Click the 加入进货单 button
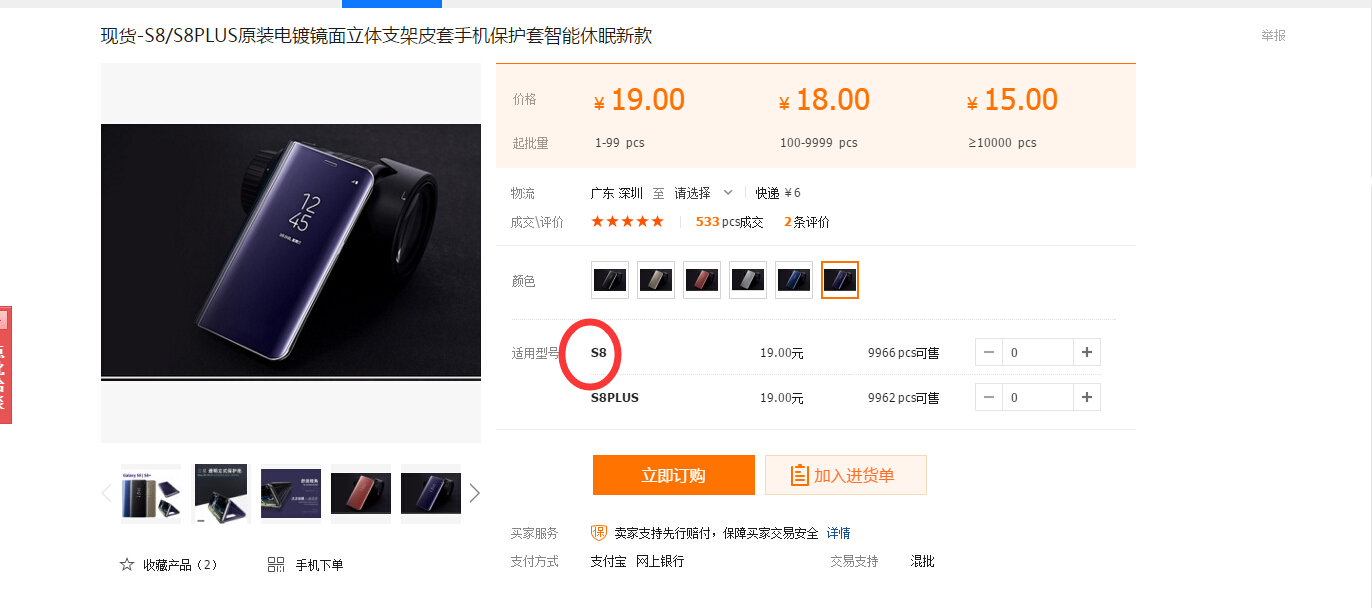The image size is (1372, 608). coord(846,475)
